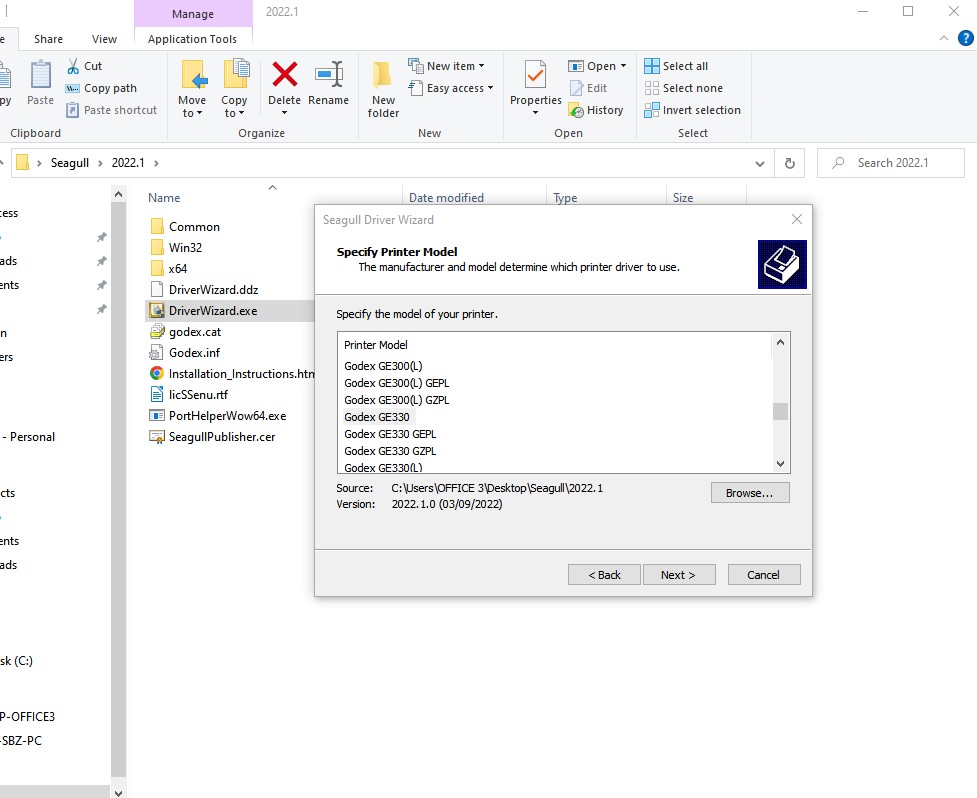Viewport: 977px width, 798px height.
Task: Click the Paste clipboard icon
Action: pos(41,75)
